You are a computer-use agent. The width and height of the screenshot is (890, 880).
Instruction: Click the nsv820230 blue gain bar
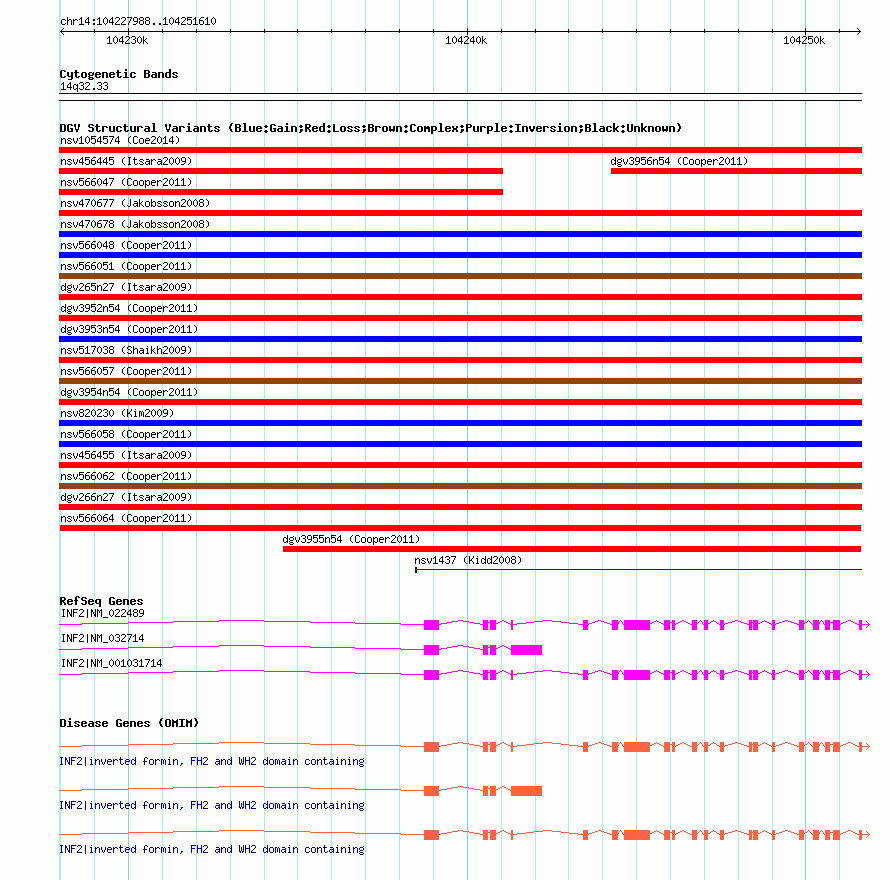click(460, 423)
